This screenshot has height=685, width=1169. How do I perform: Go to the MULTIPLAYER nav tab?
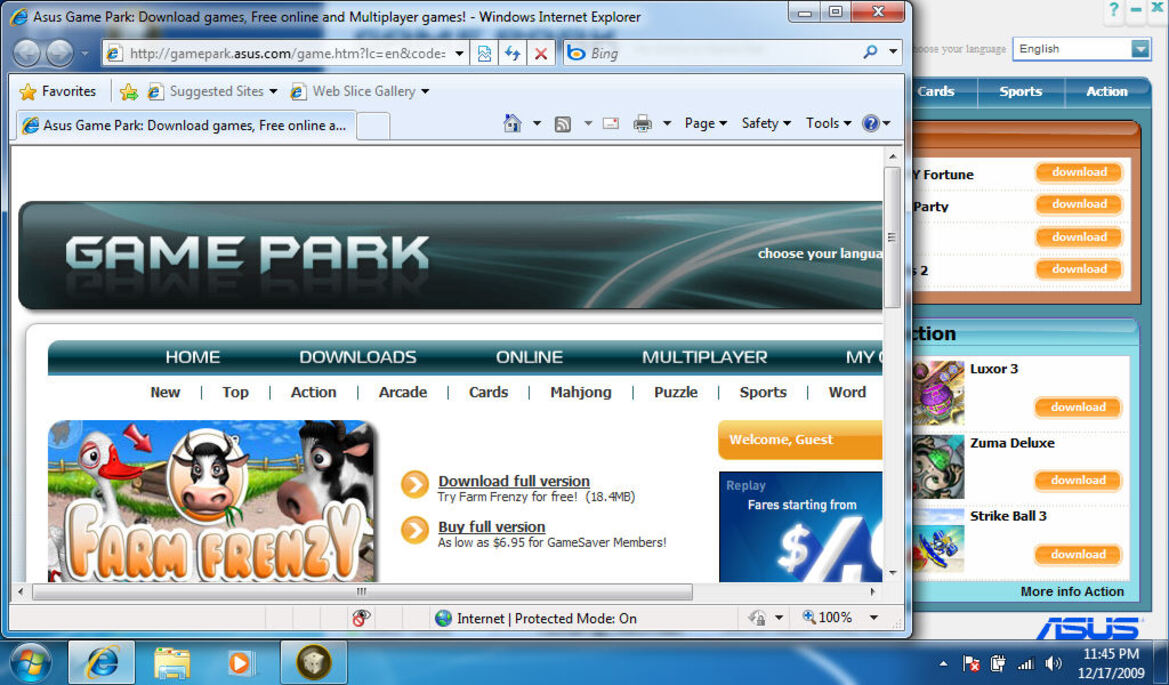(x=705, y=357)
